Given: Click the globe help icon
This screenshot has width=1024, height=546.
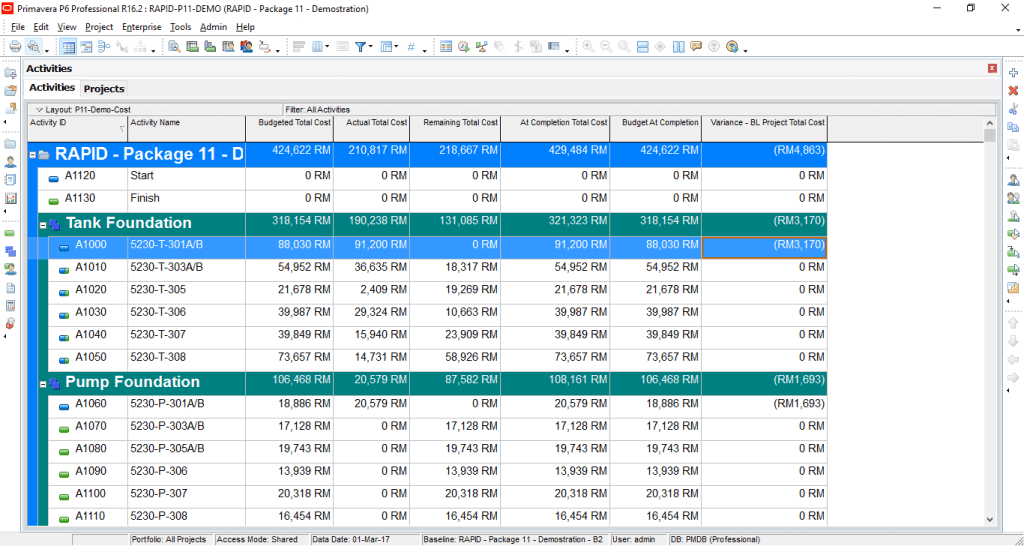Looking at the screenshot, I should (x=732, y=46).
